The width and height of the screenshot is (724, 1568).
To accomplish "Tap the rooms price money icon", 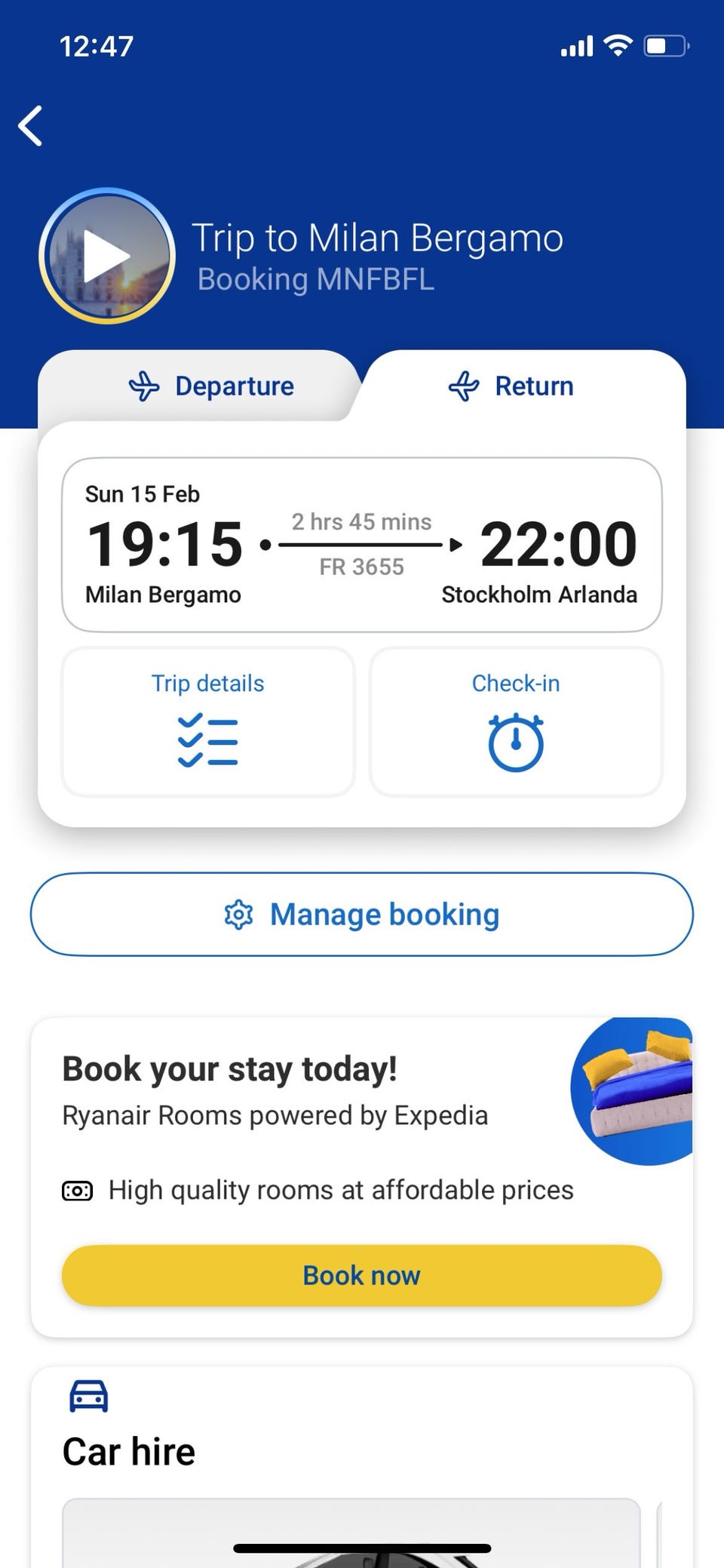I will [x=77, y=1191].
